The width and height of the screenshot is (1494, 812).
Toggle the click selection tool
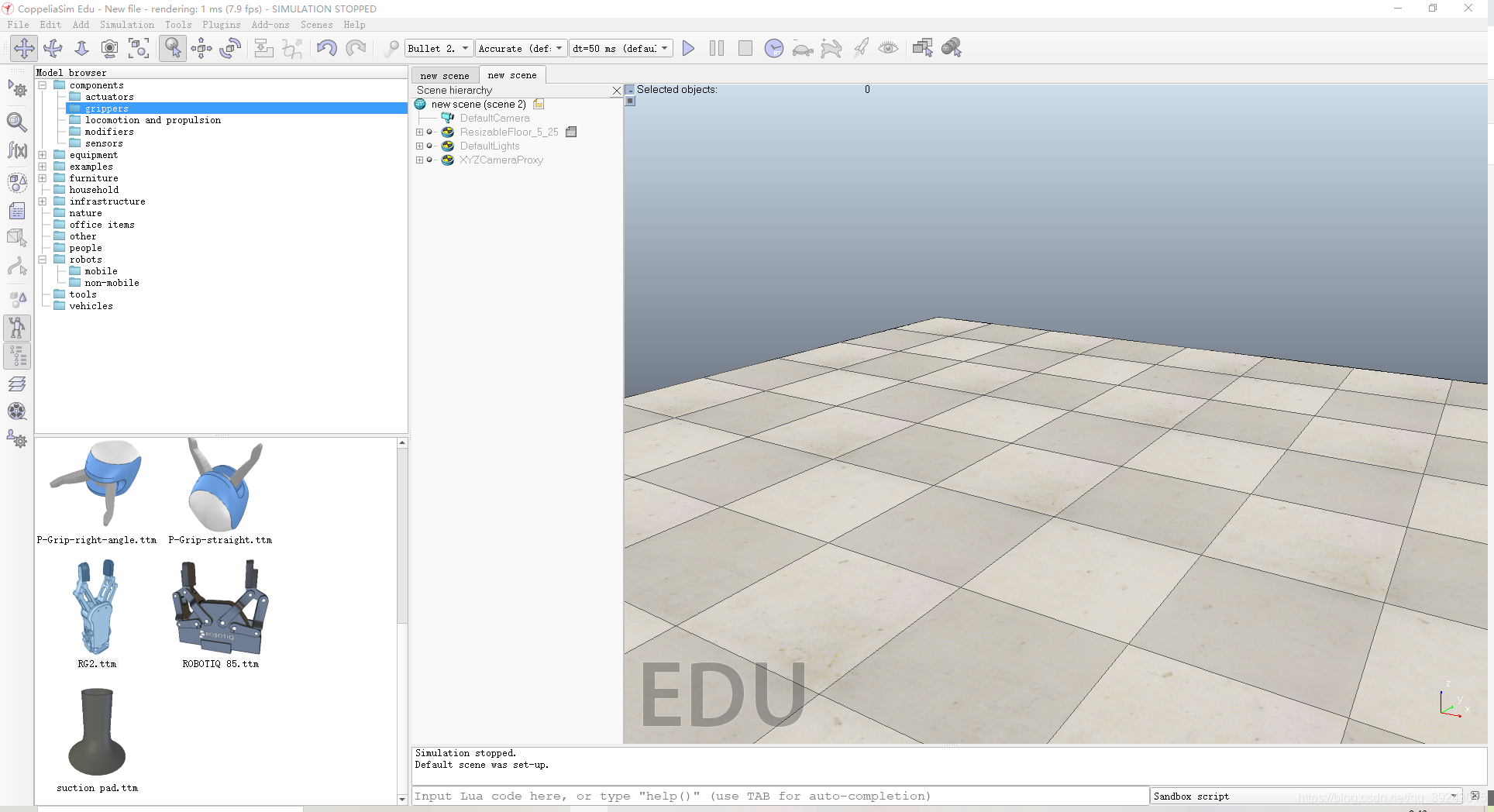(173, 48)
